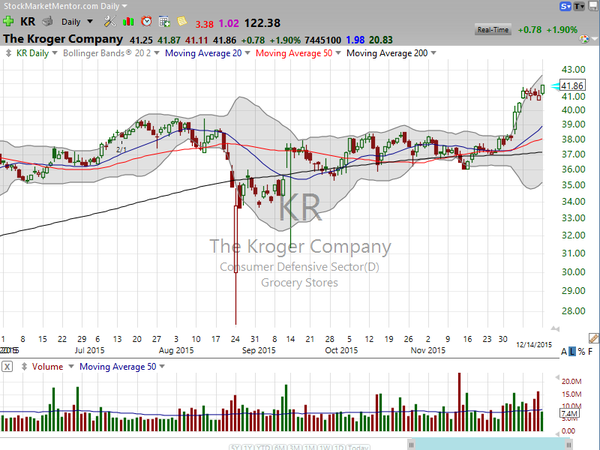Click the magenta 1.02 value
The image size is (600, 450).
(229, 24)
